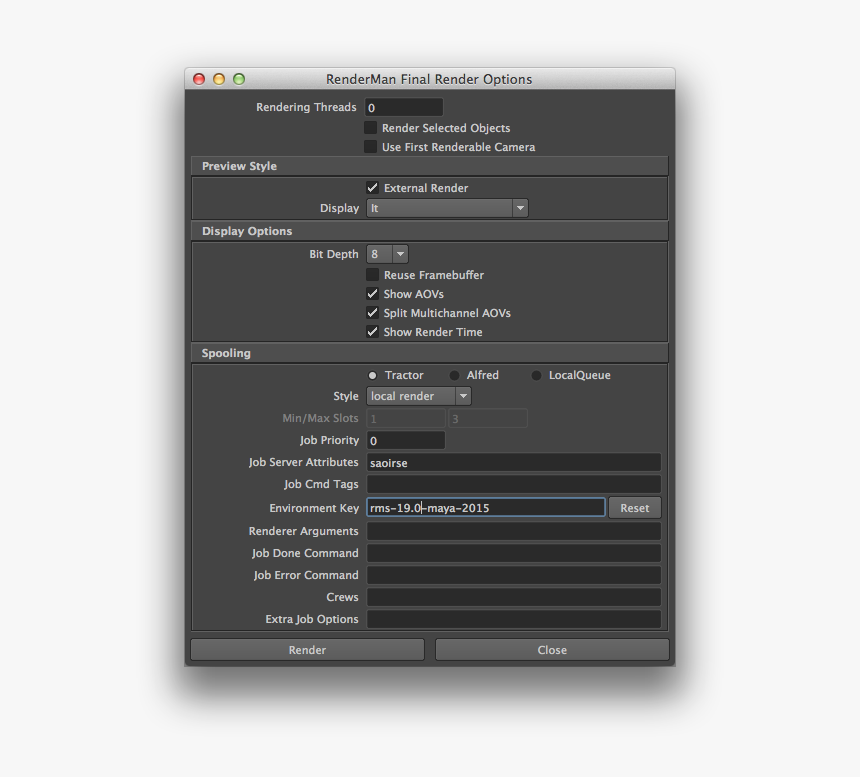The height and width of the screenshot is (777, 860).
Task: Click the Environment Key text field
Action: (486, 507)
